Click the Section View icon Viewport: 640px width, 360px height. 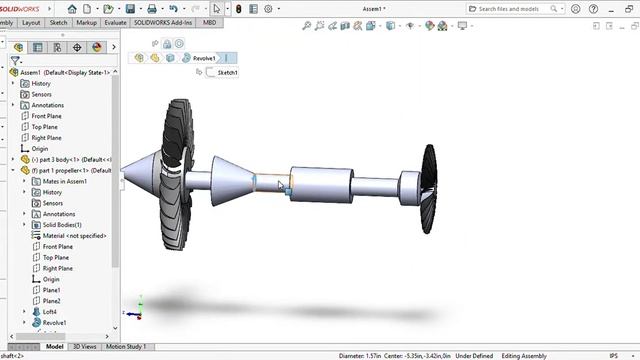point(345,26)
